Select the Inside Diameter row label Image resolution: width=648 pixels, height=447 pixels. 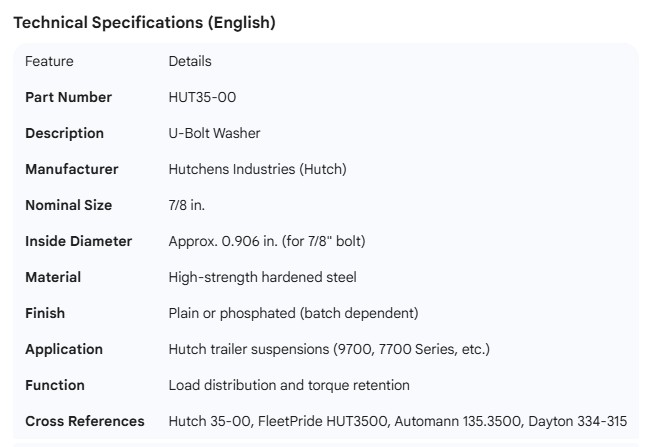[x=78, y=241]
